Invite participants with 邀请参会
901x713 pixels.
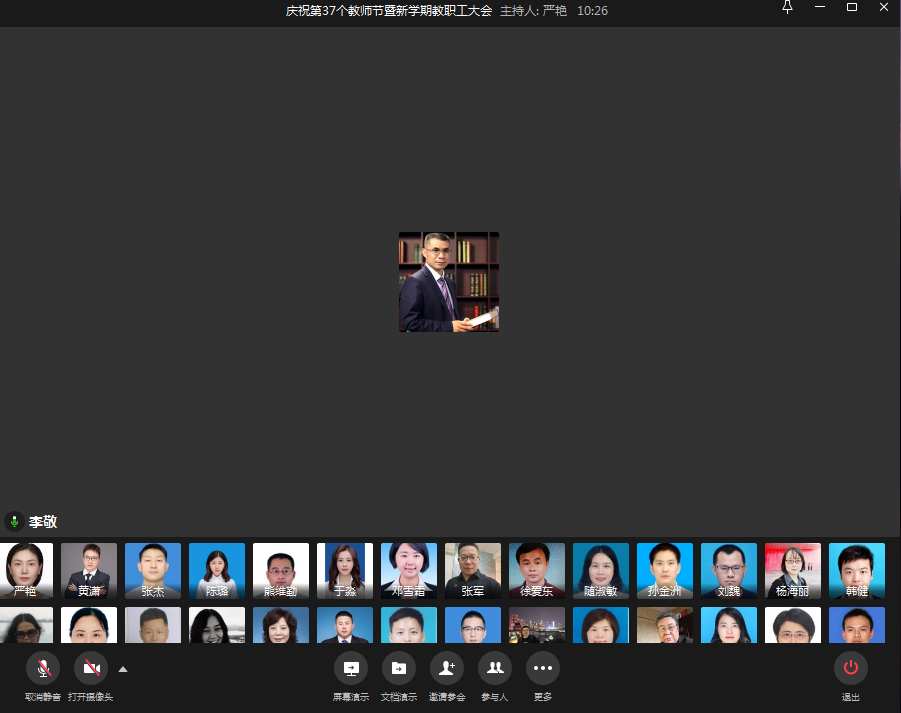pyautogui.click(x=447, y=668)
